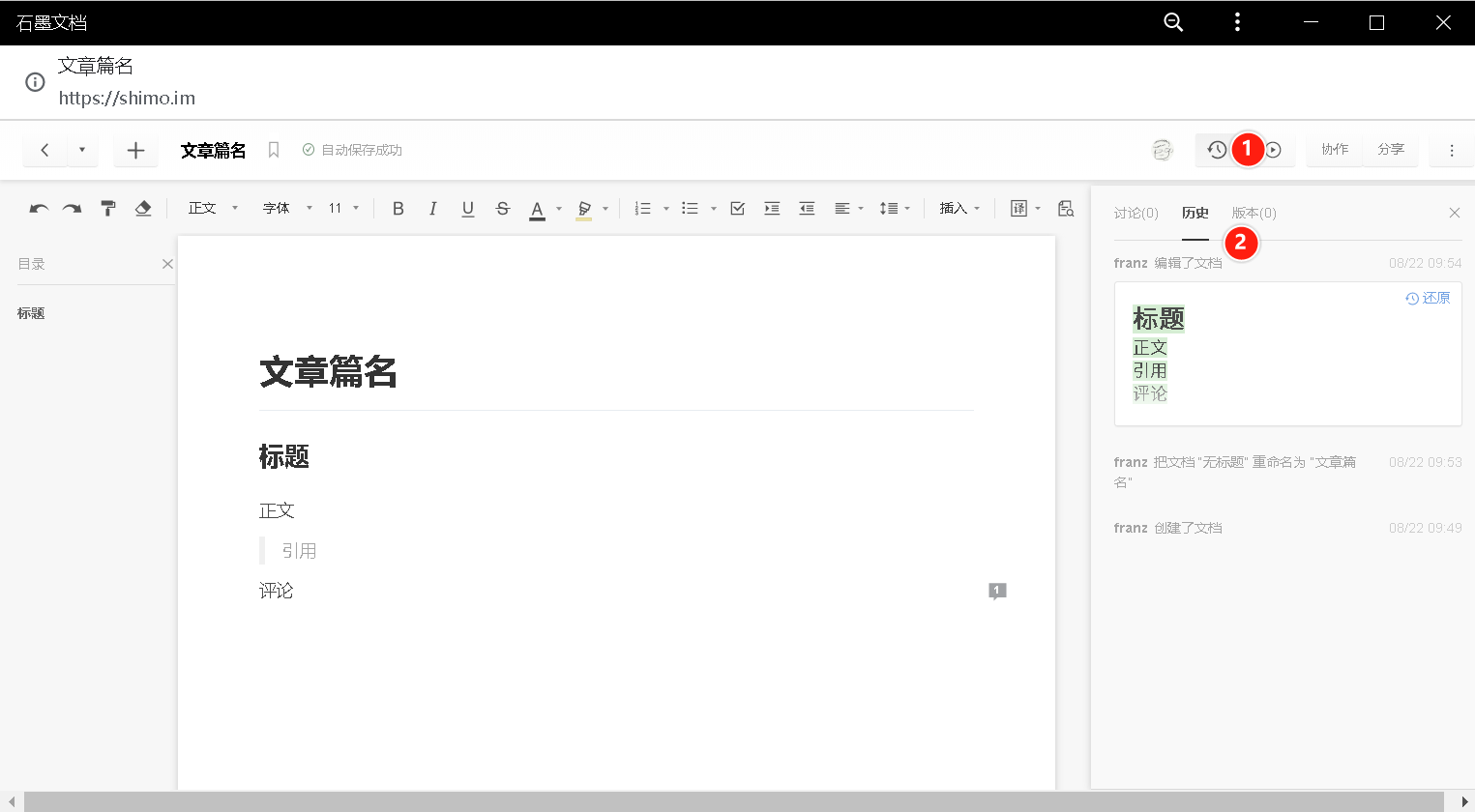
Task: Click the 协作 collaborate button
Action: (x=1335, y=150)
